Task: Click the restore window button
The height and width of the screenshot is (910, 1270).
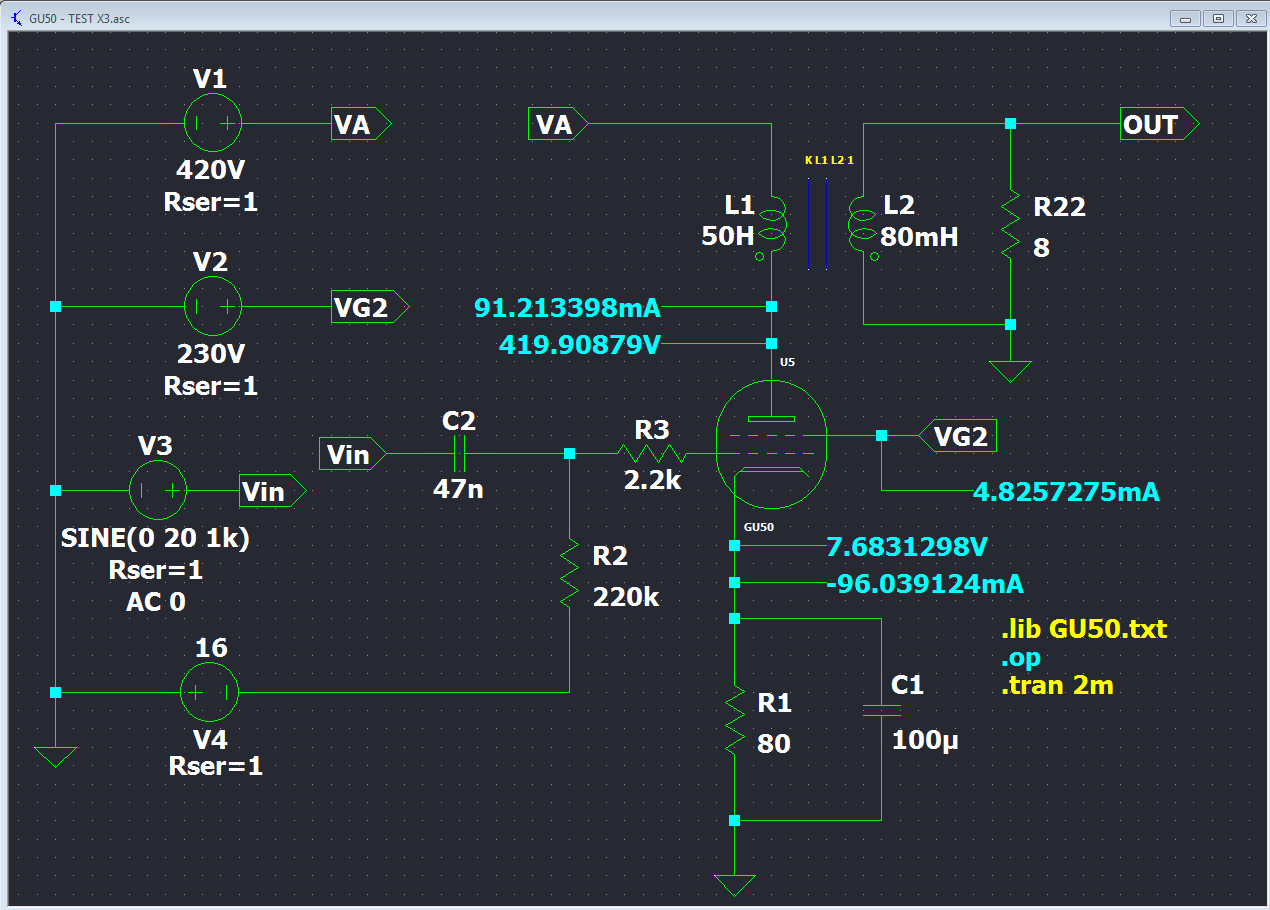Action: click(x=1217, y=18)
